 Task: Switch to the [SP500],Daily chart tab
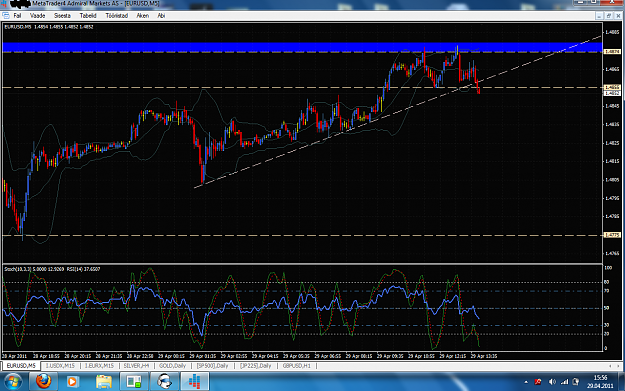click(x=212, y=365)
